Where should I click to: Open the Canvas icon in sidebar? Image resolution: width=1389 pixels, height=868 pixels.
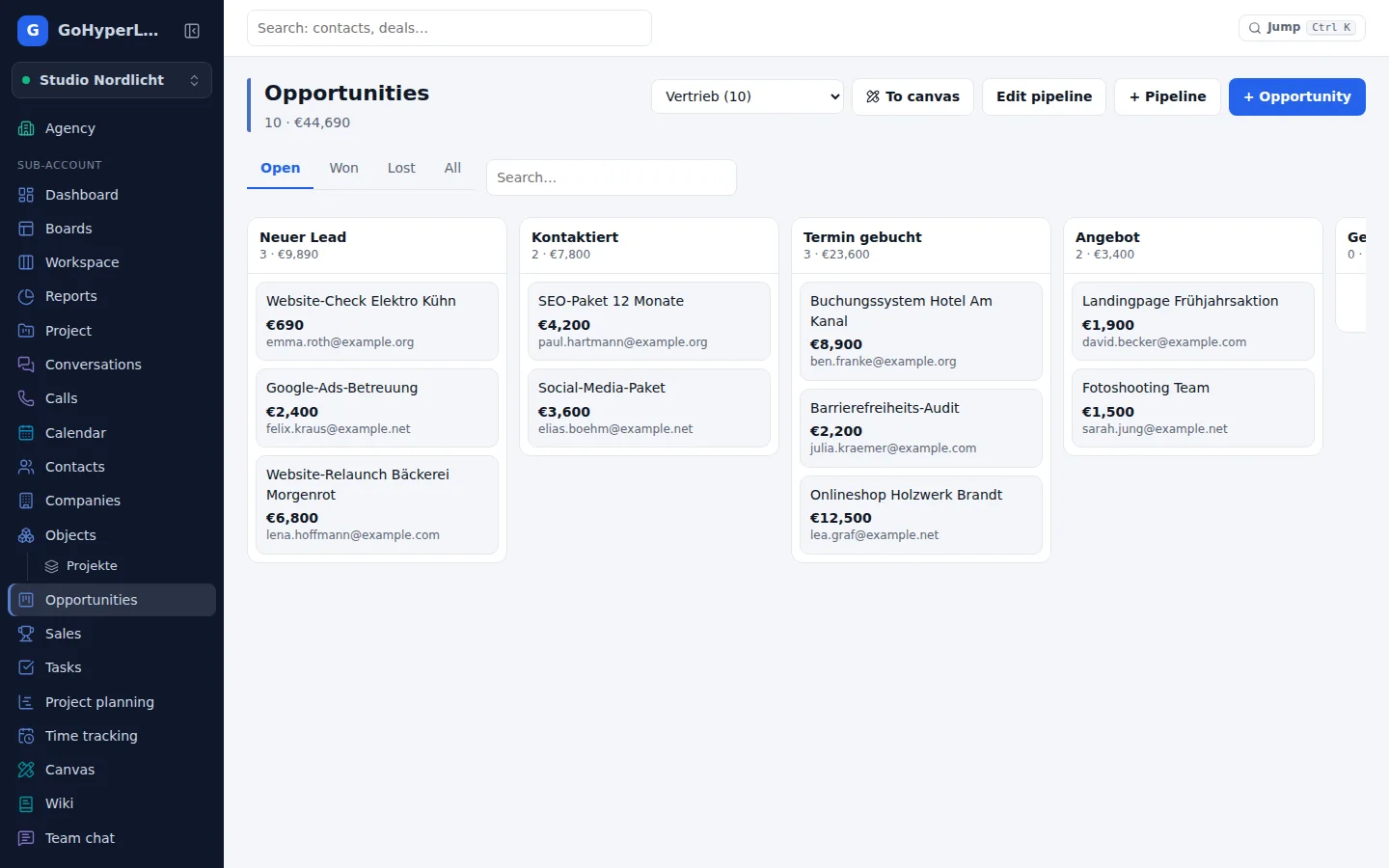26,770
